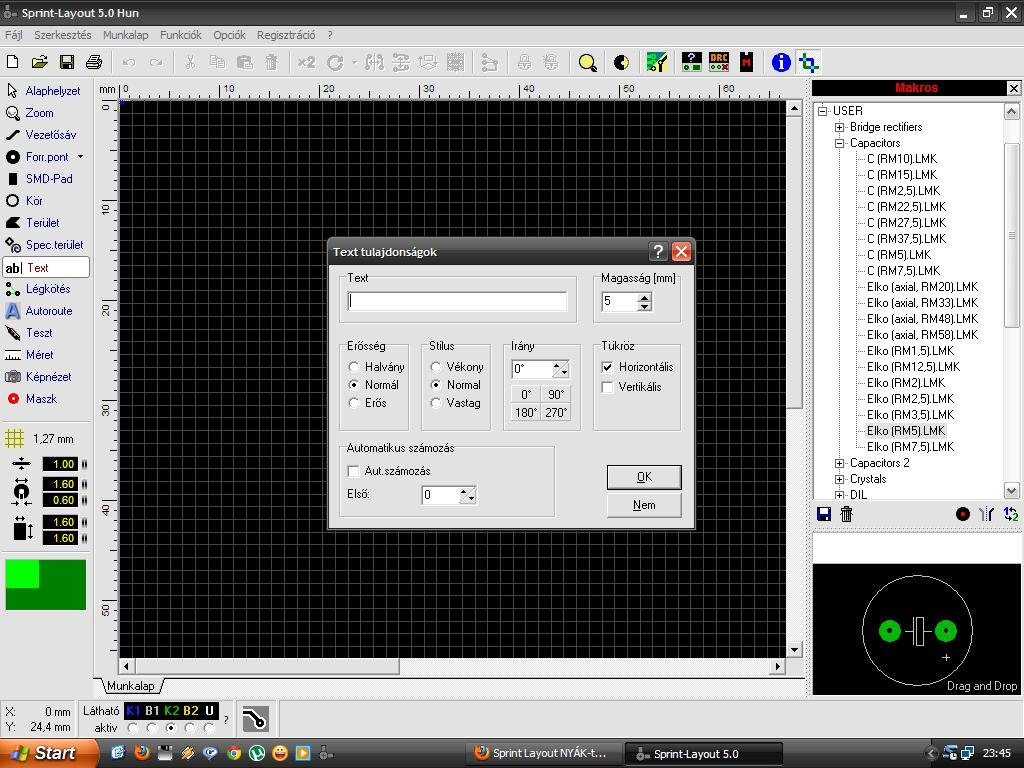Increase the Magasság height spinner

click(x=645, y=298)
